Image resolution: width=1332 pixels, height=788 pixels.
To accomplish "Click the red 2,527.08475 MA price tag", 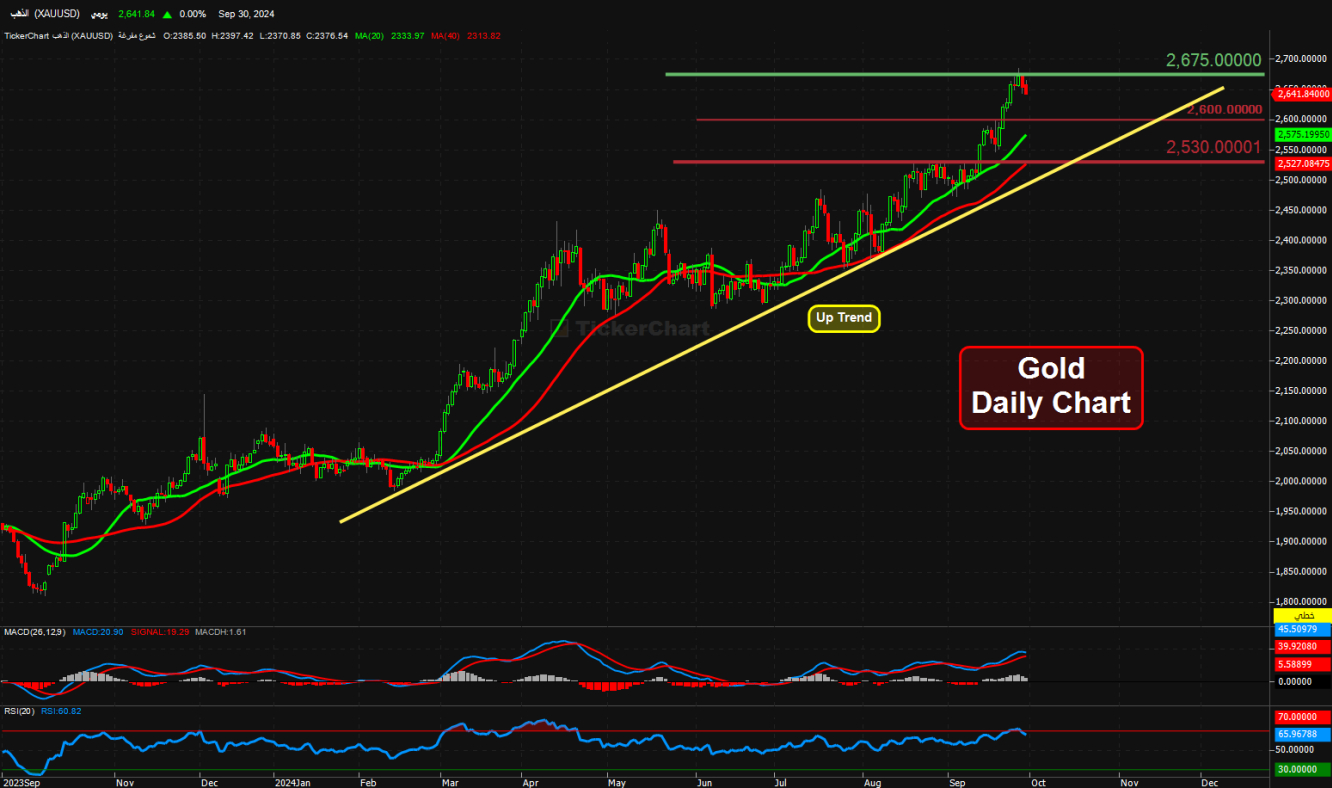I will [x=1301, y=163].
